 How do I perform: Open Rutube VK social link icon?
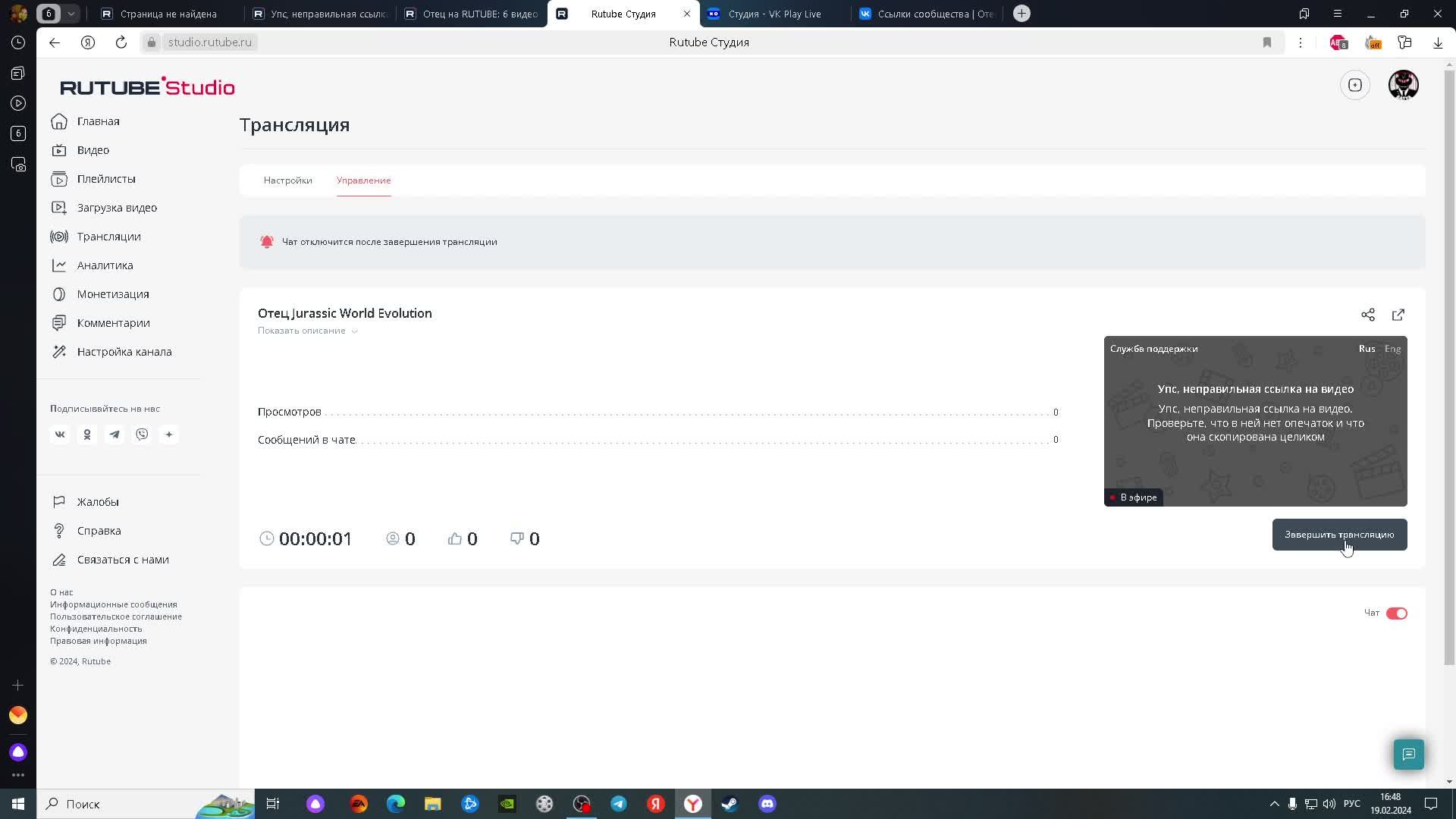(x=60, y=435)
